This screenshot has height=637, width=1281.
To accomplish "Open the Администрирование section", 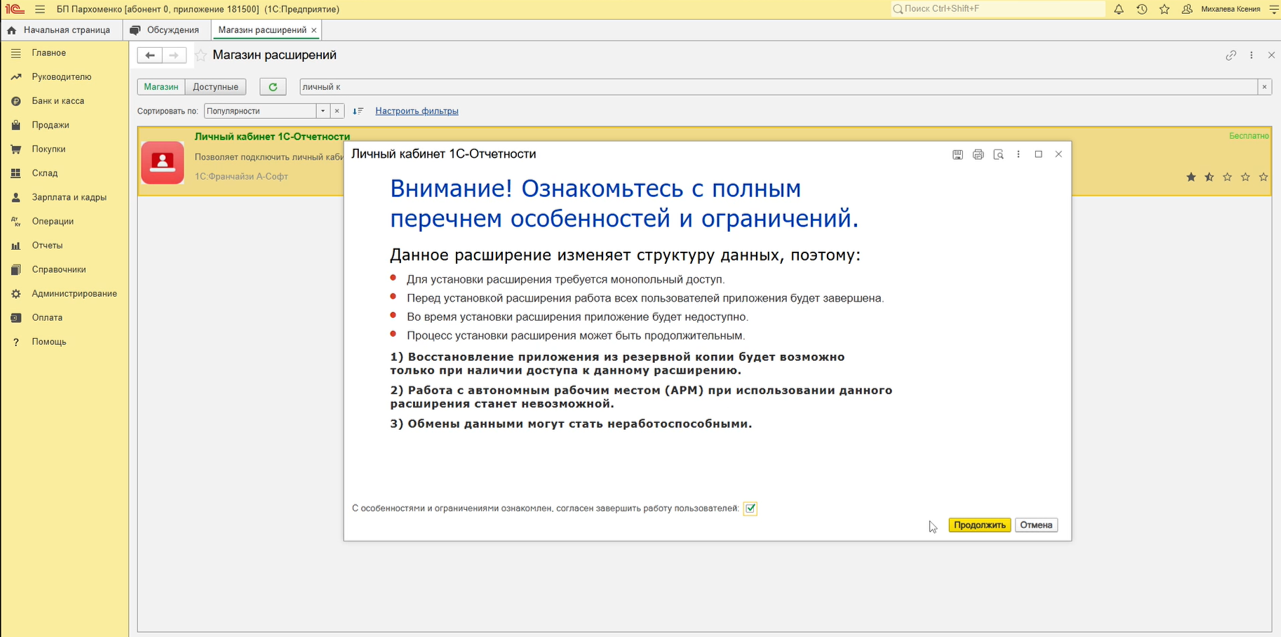I will pos(64,293).
